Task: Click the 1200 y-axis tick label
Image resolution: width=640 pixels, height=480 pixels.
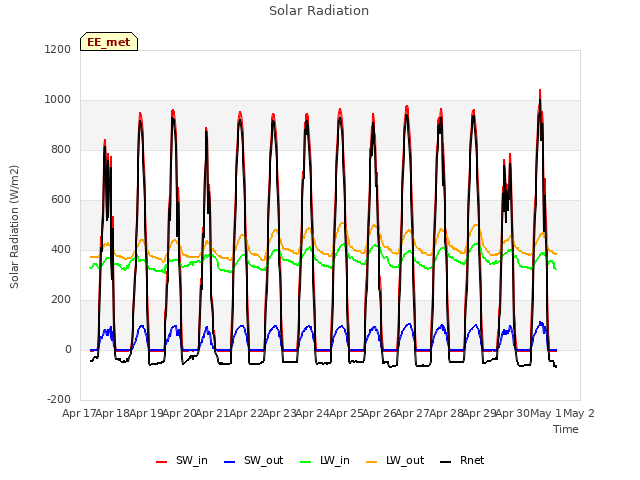Action: tap(58, 49)
